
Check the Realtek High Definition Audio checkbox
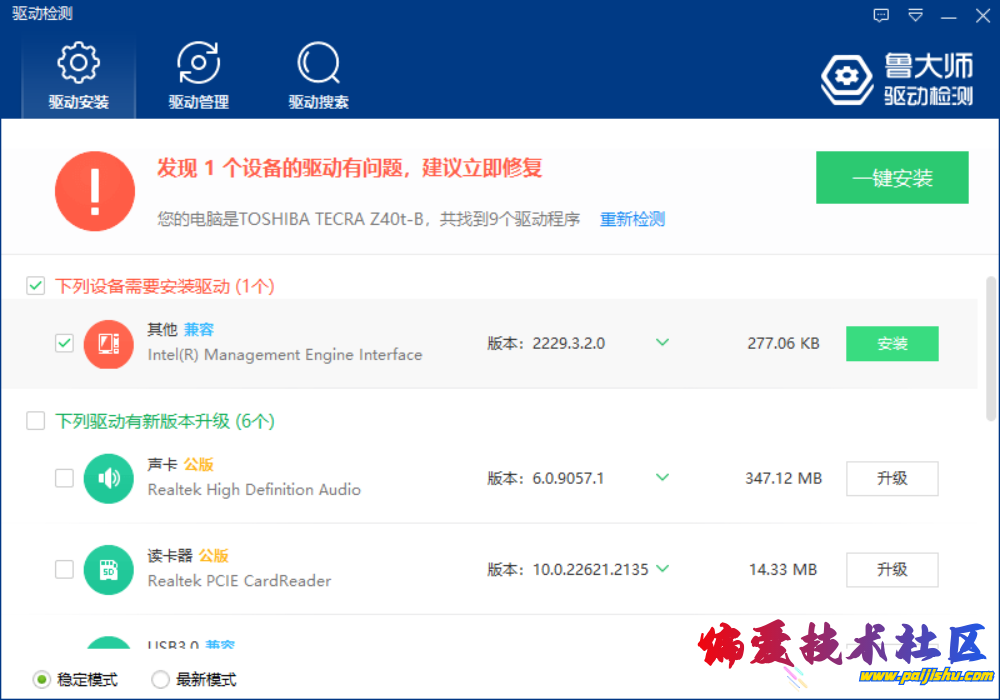[x=64, y=478]
